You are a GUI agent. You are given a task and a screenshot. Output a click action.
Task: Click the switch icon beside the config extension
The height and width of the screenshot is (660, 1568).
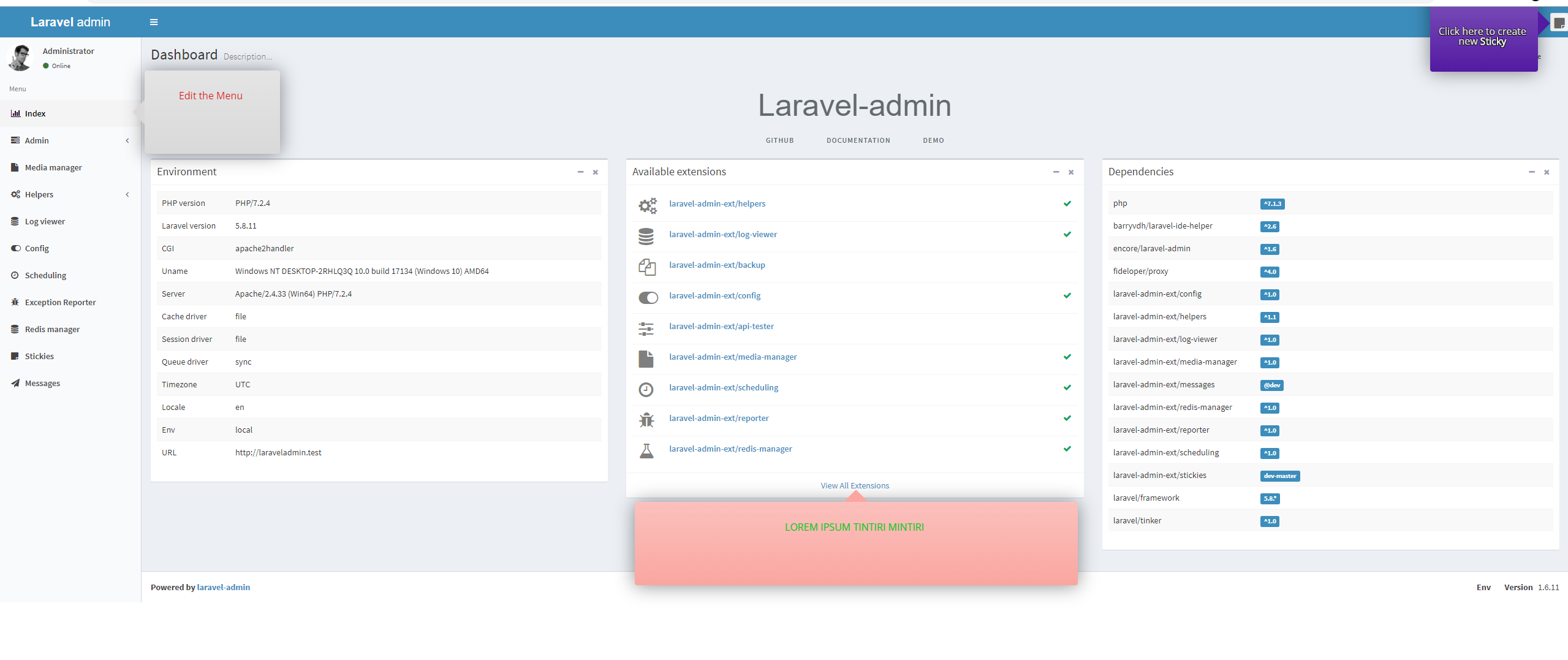click(x=648, y=297)
